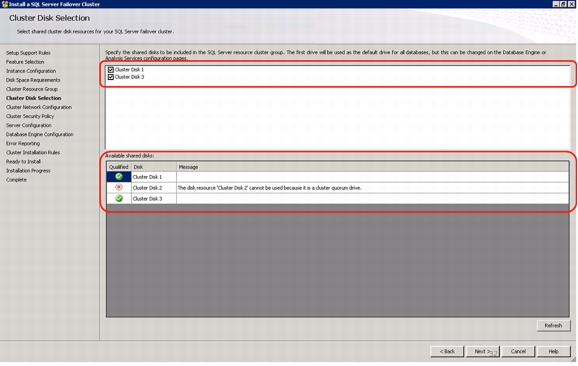Click the Cluster Disk 3 label in checklist
578x366 pixels.
tap(129, 77)
